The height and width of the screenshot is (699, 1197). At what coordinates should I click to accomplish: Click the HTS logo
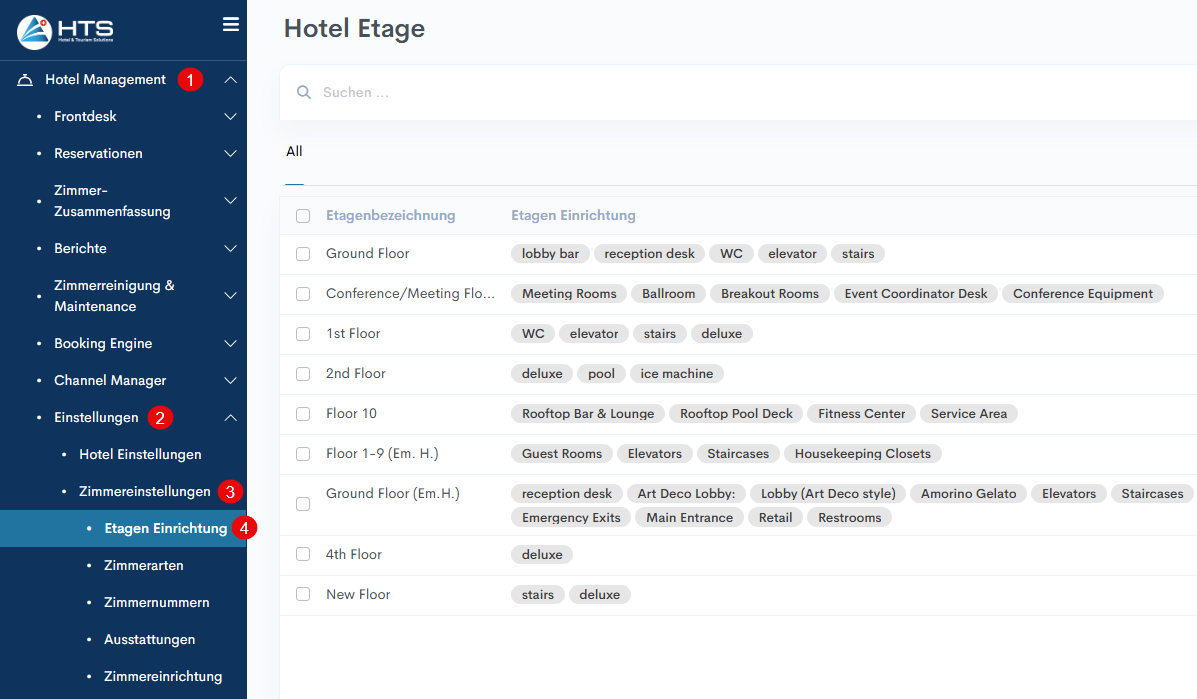(66, 32)
